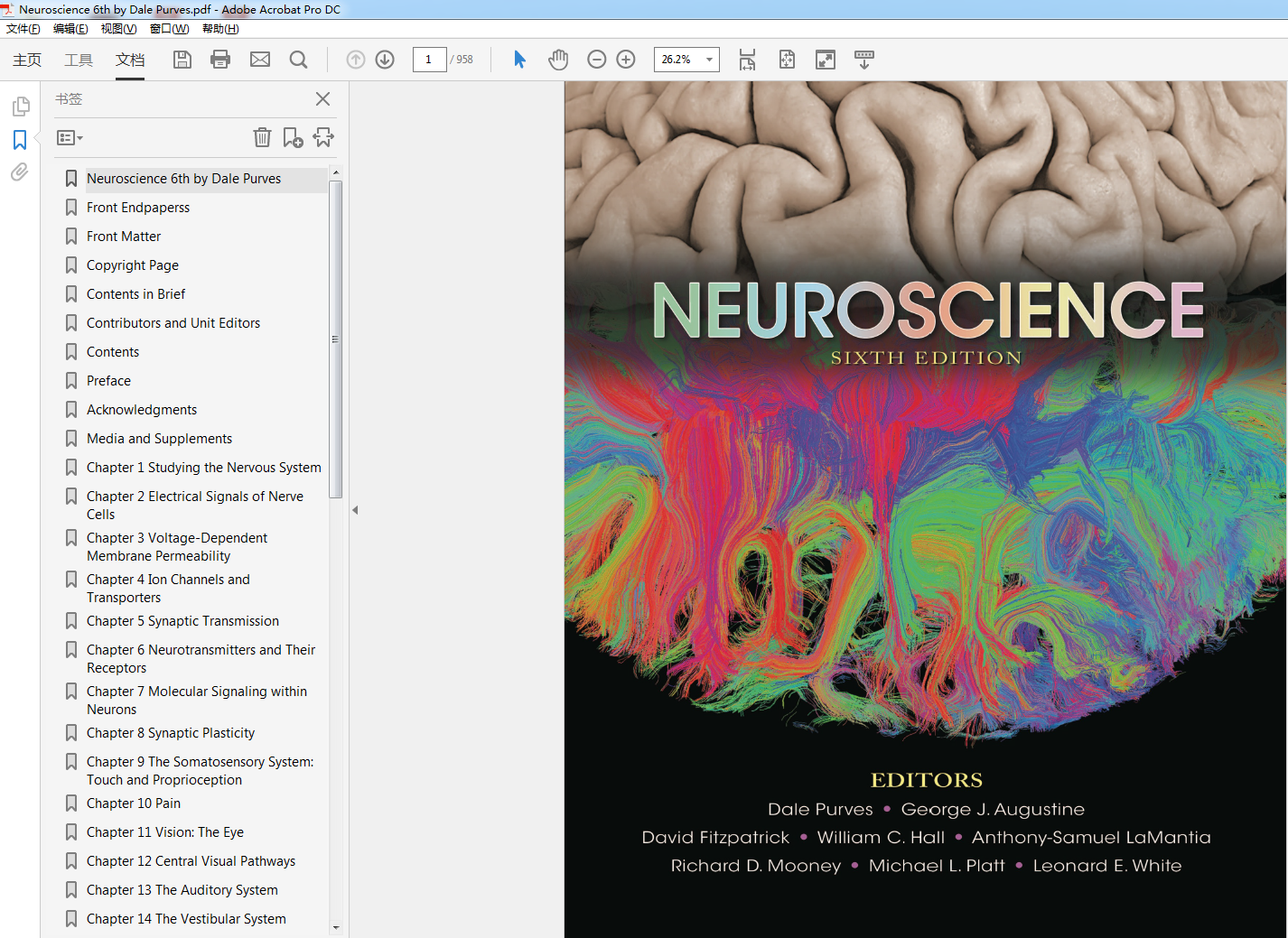Open Chapter 3 Voltage-Dependent Membrane Permeability

tap(177, 547)
